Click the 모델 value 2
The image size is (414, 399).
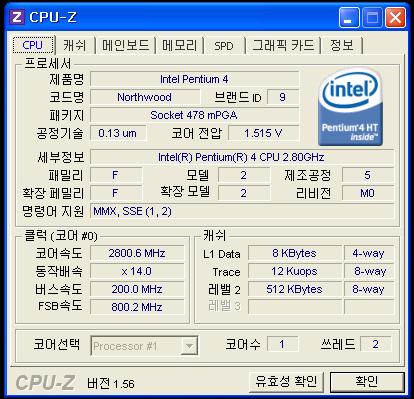[x=244, y=175]
